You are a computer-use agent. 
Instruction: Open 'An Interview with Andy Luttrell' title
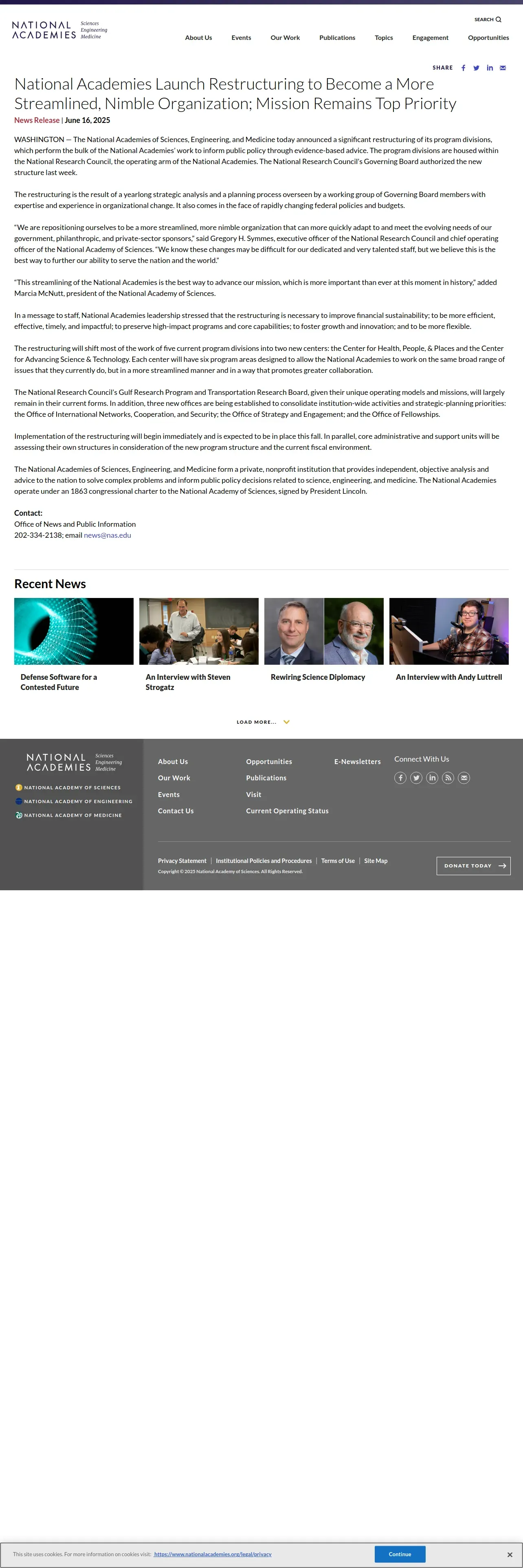pyautogui.click(x=449, y=677)
